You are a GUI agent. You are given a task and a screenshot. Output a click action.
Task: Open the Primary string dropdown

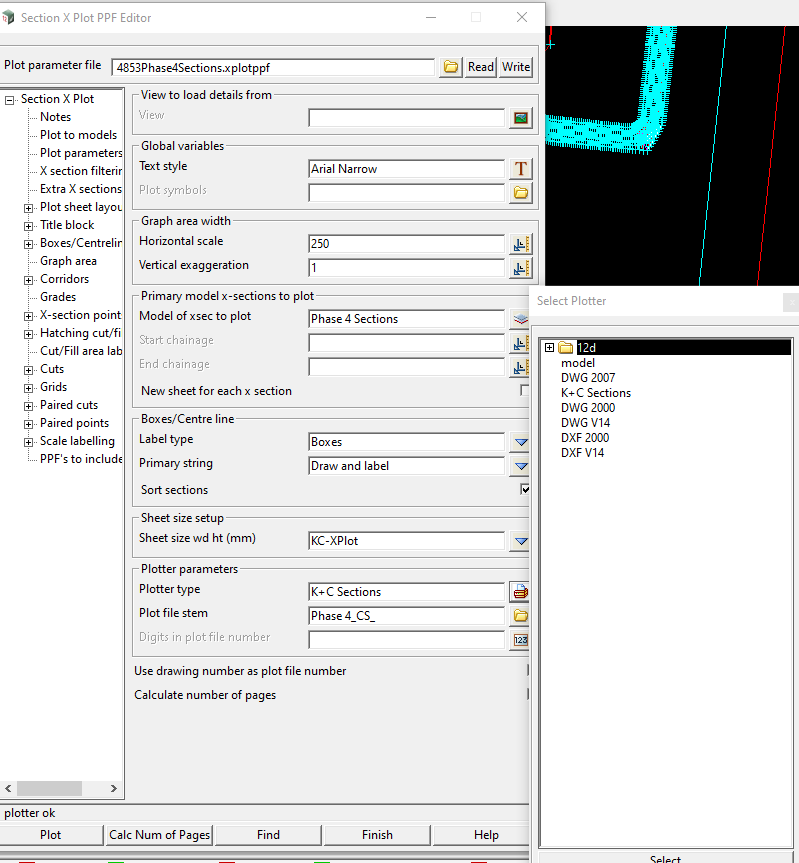519,466
